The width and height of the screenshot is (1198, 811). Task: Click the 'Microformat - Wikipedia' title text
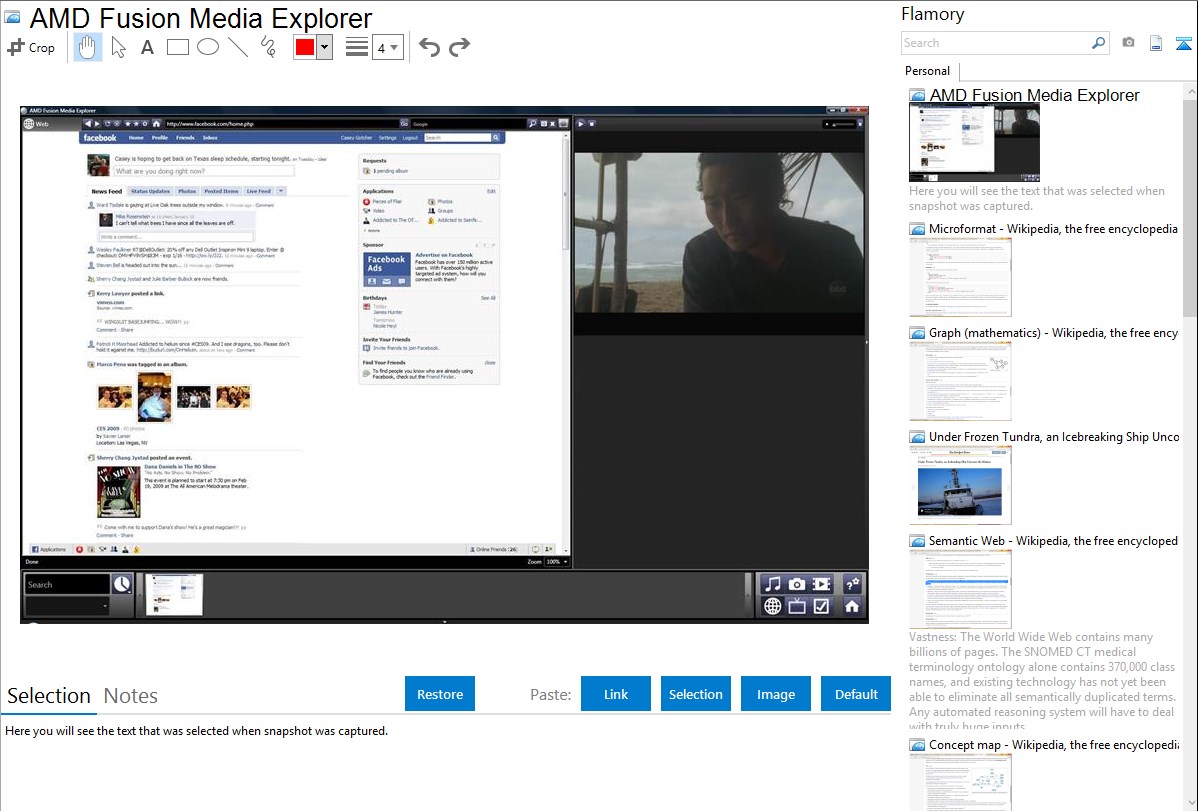coord(1054,229)
